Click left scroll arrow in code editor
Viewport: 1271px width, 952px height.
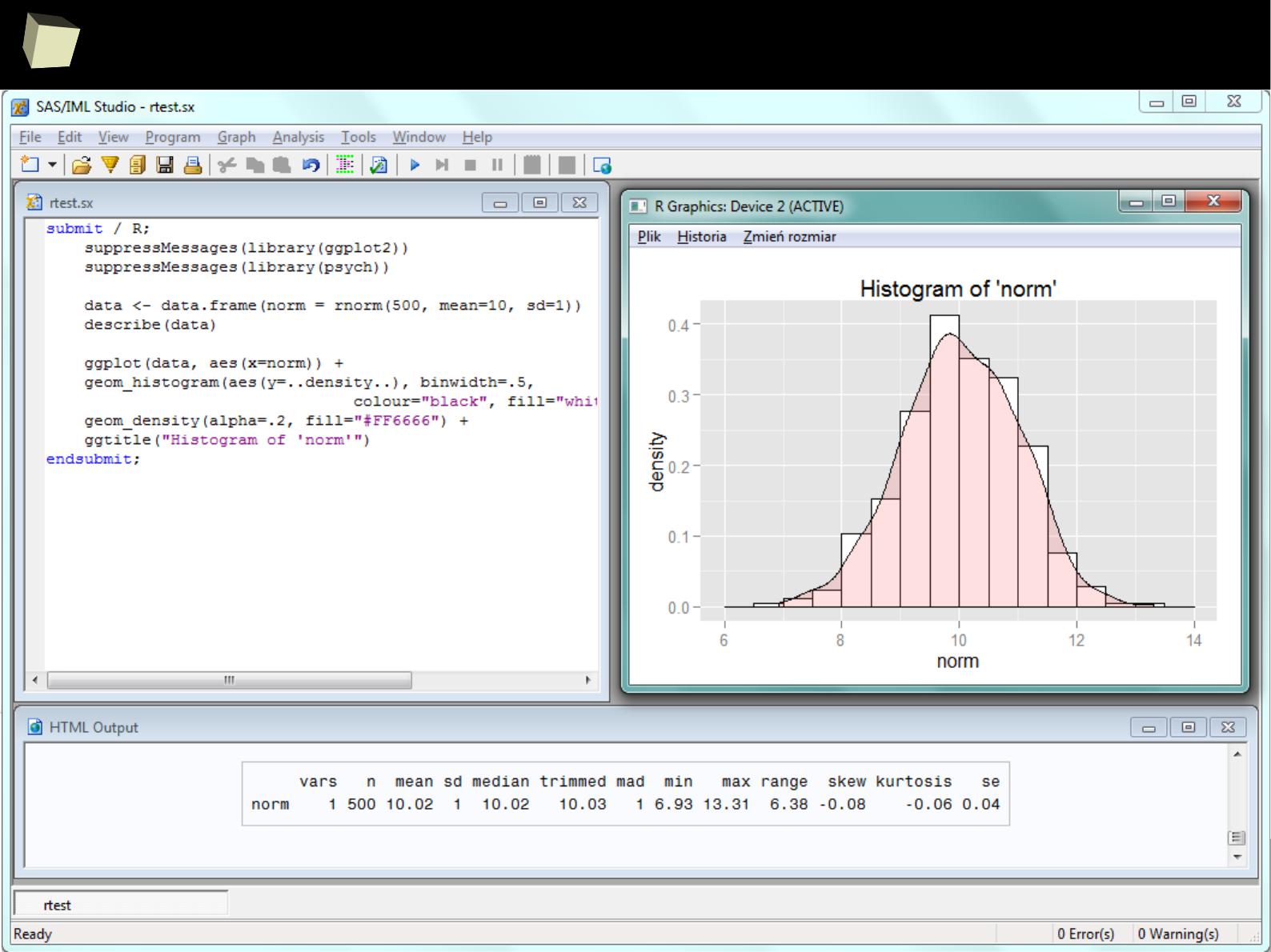pos(34,680)
